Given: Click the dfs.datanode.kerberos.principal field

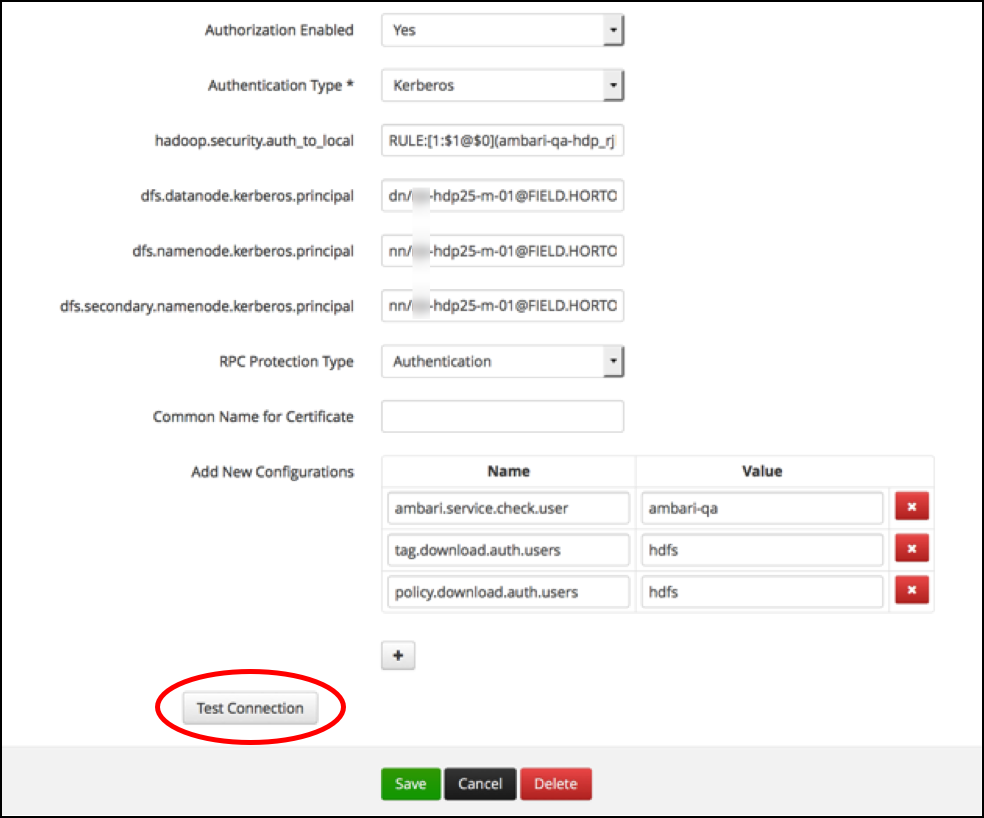Looking at the screenshot, I should [502, 196].
